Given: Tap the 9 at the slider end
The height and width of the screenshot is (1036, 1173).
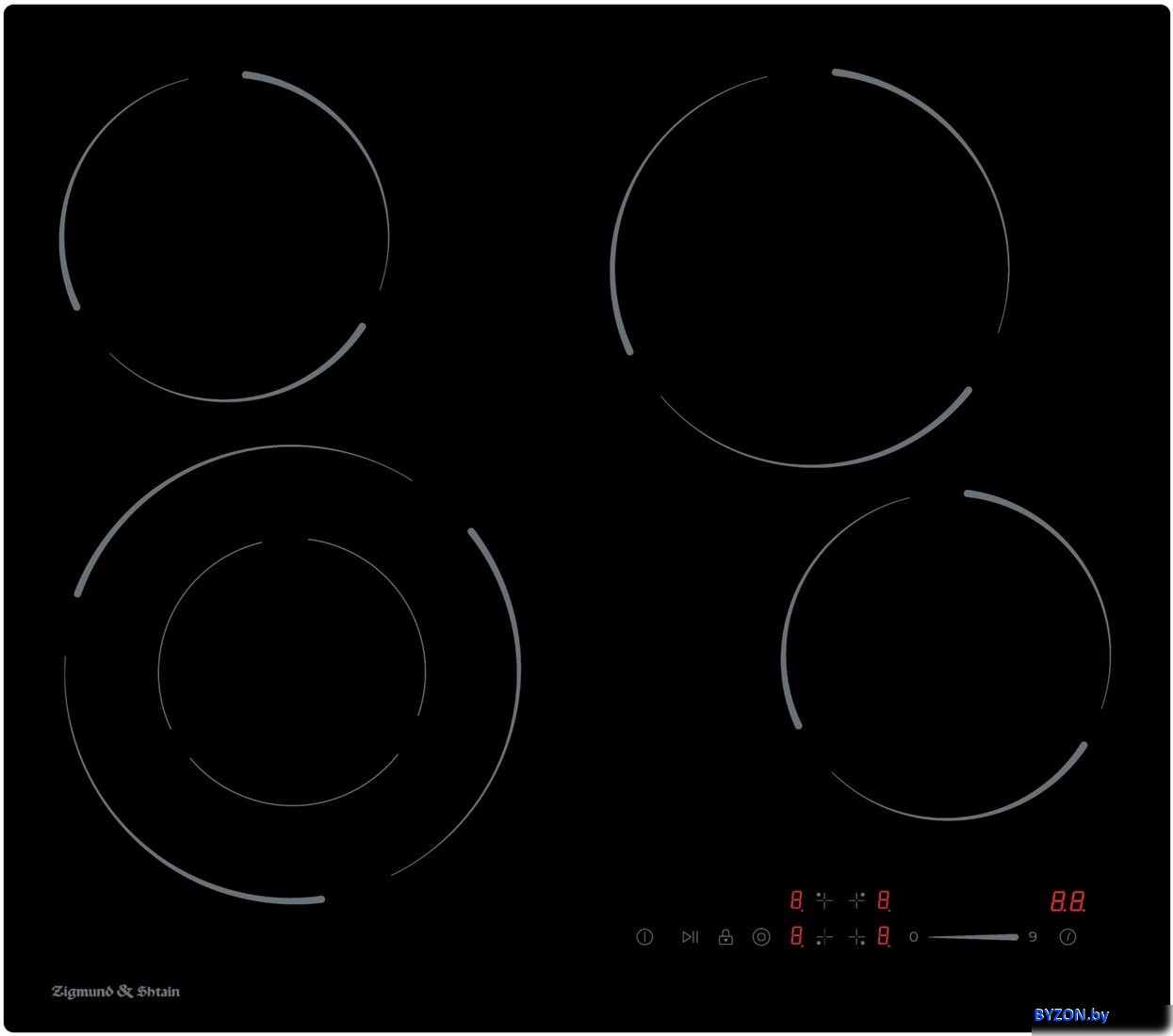Looking at the screenshot, I should coord(1033,937).
